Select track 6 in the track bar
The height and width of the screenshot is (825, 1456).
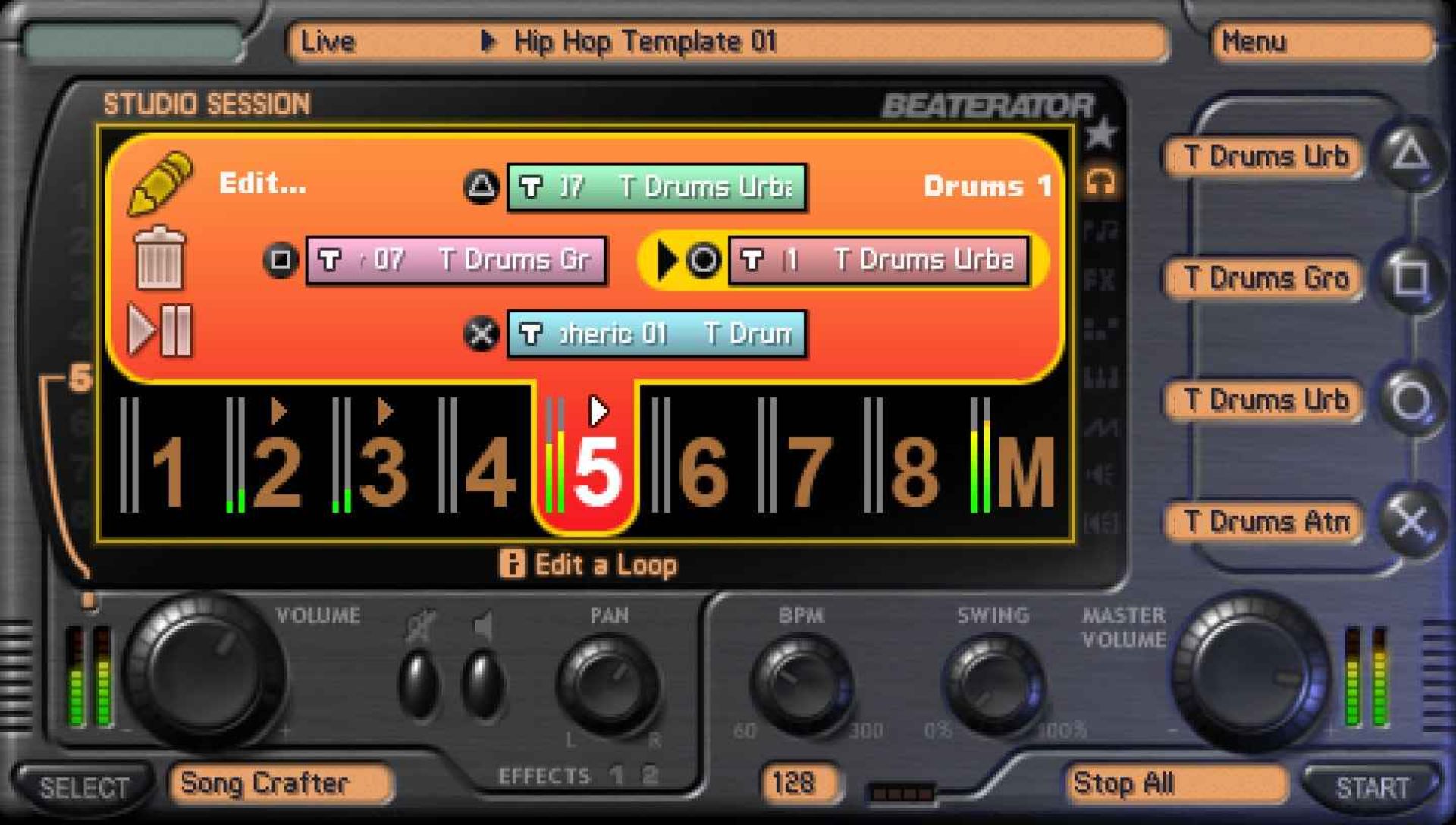tap(701, 470)
